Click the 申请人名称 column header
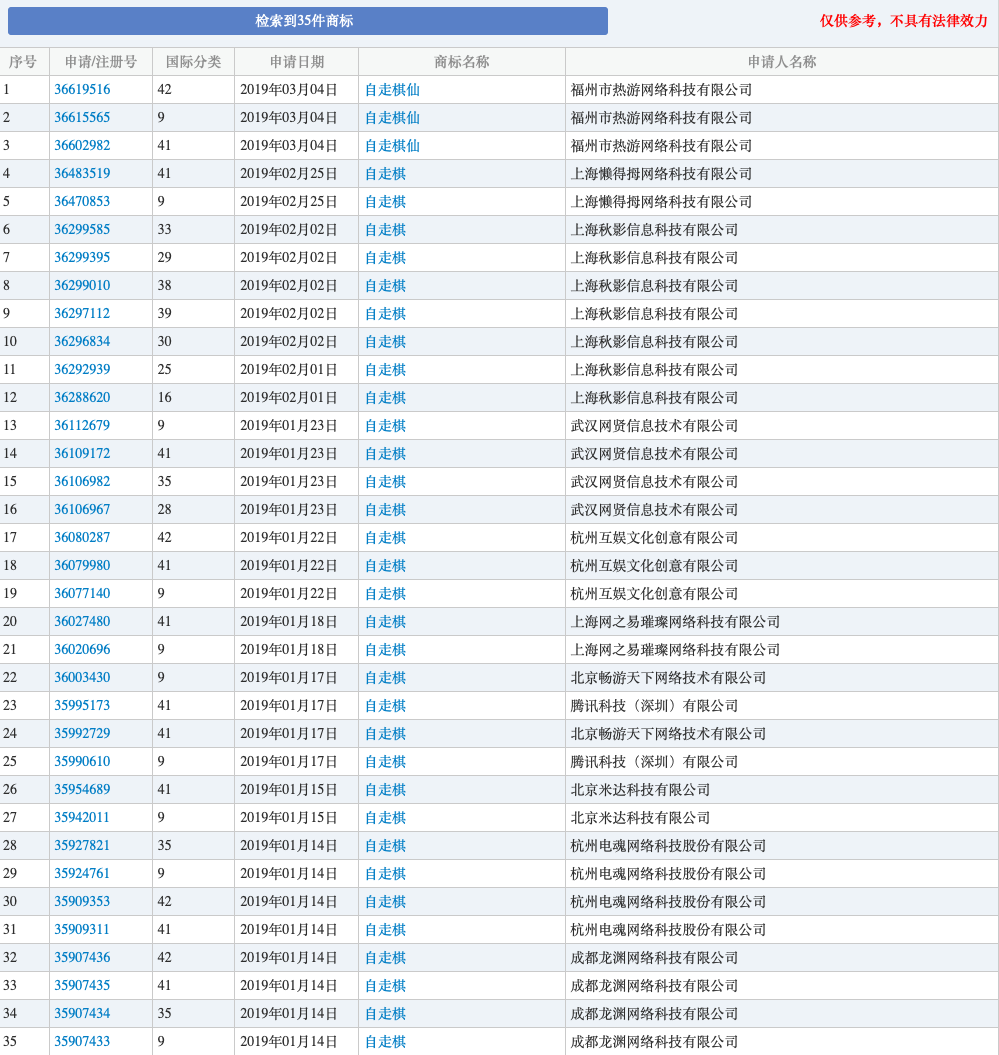Screen dimensions: 999x1055 point(781,62)
